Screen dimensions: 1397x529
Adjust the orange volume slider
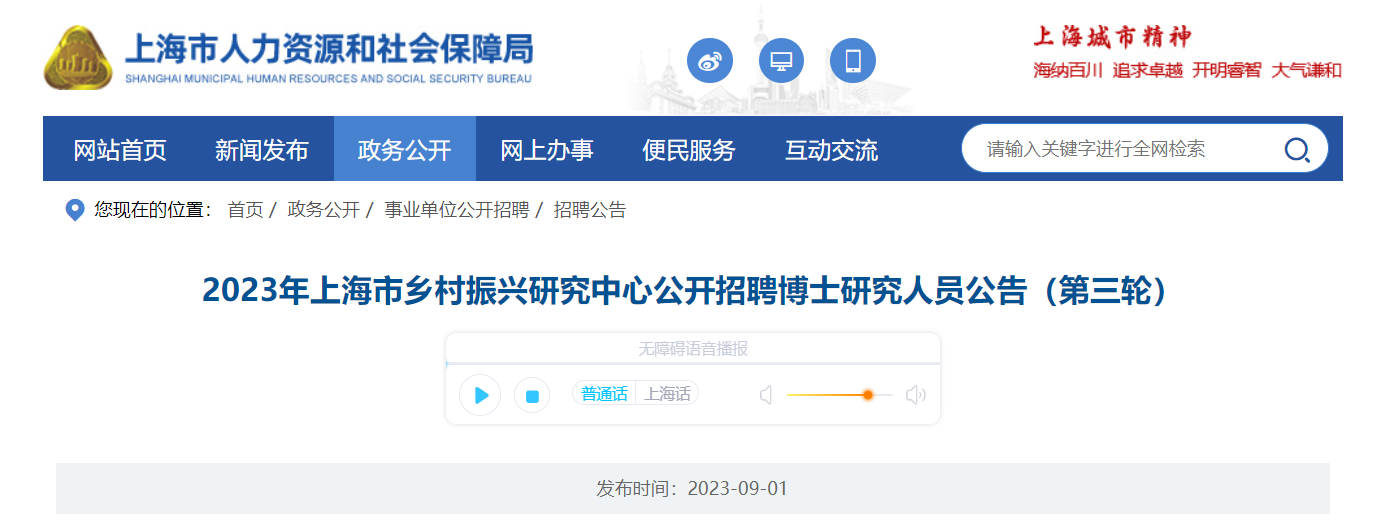839,395
